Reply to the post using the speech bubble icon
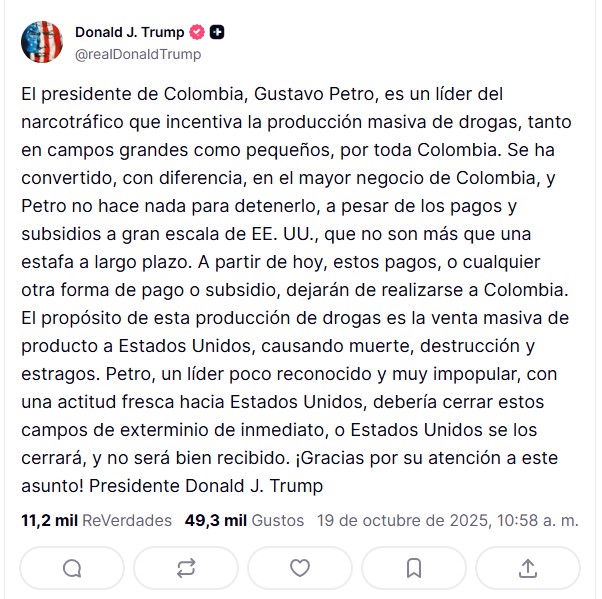The height and width of the screenshot is (599, 602). coord(72,568)
